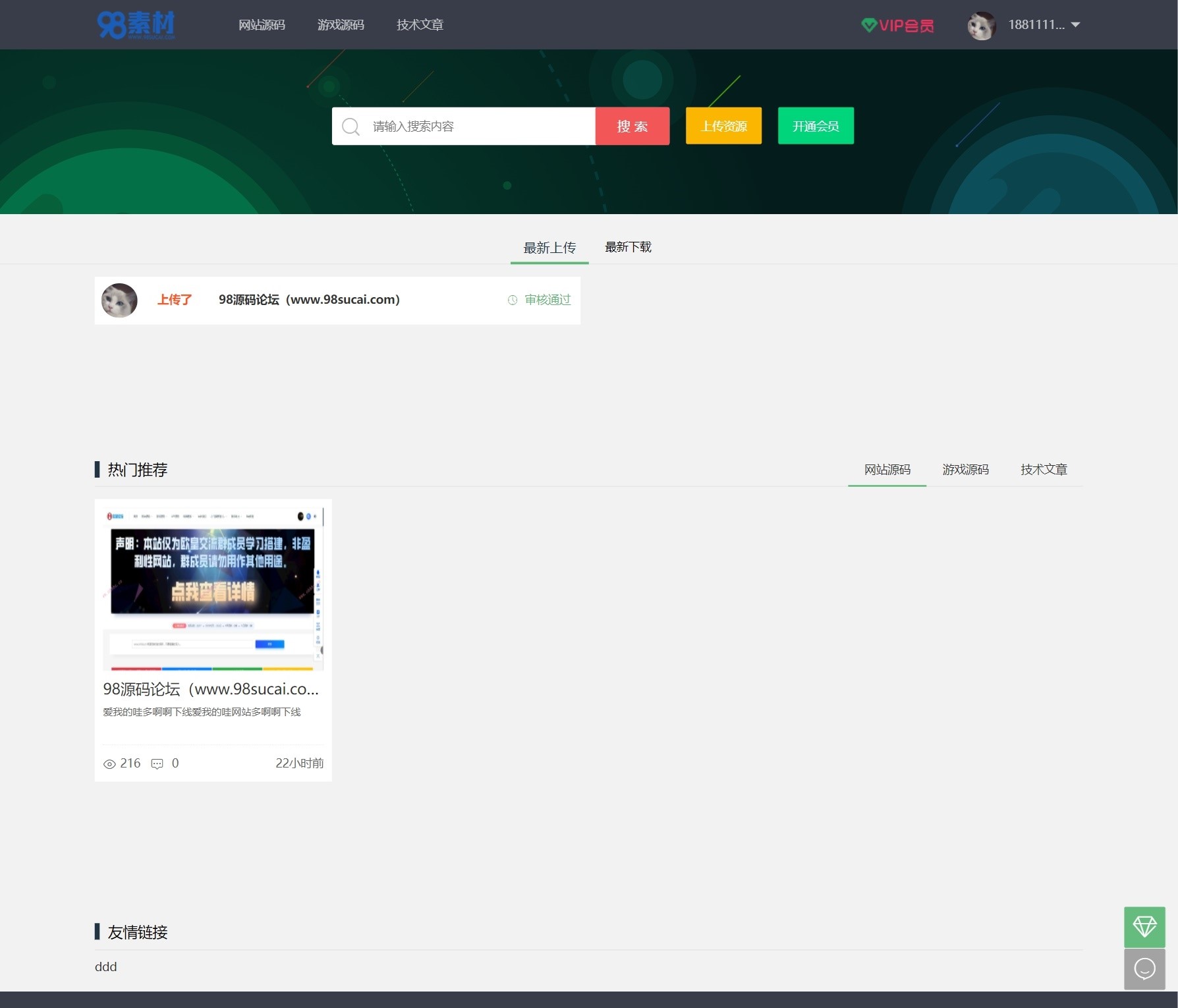Image resolution: width=1178 pixels, height=1008 pixels.
Task: Click the VIP会员 diamond icon in the header
Action: point(870,24)
